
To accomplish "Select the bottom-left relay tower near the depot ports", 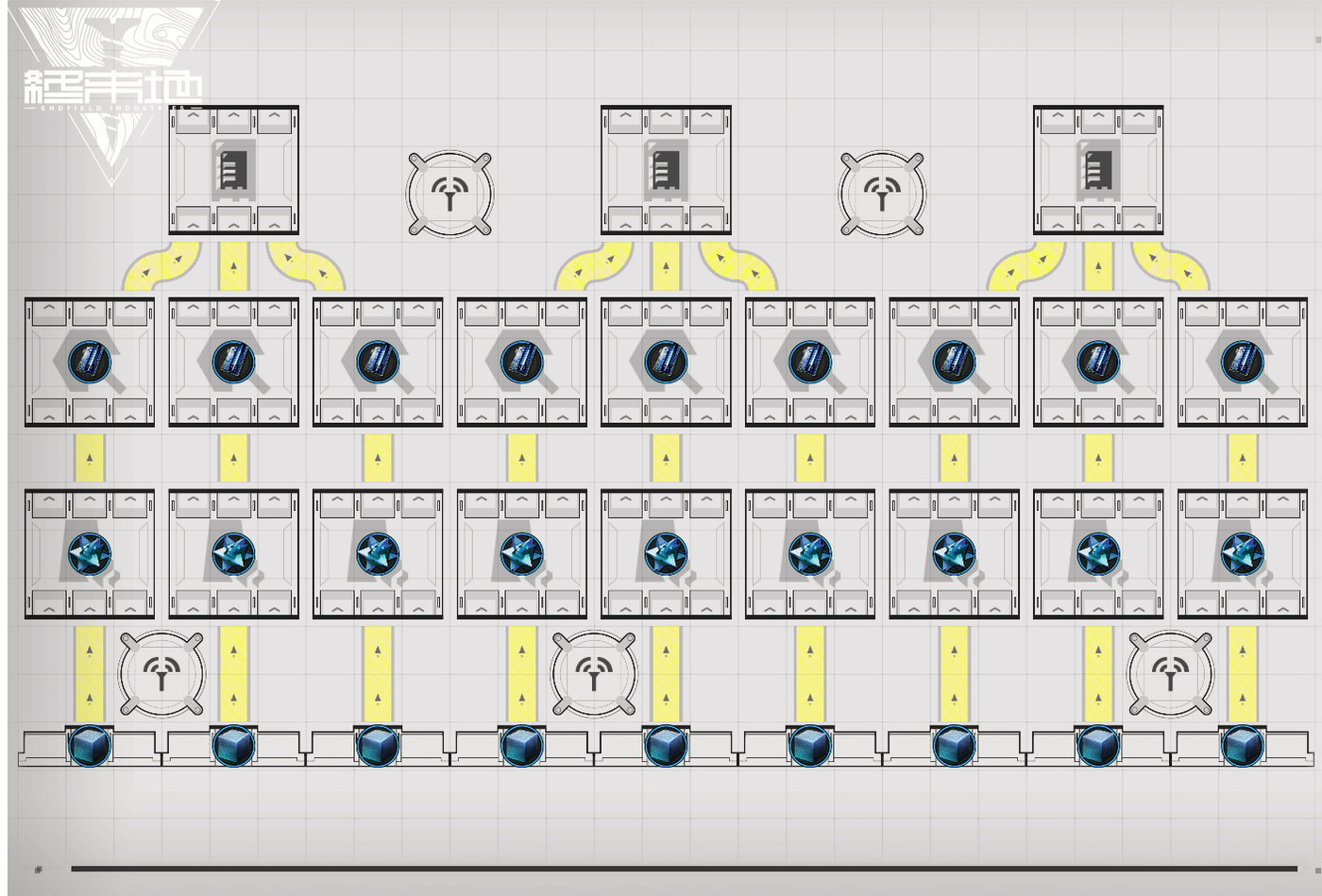I will (x=161, y=674).
